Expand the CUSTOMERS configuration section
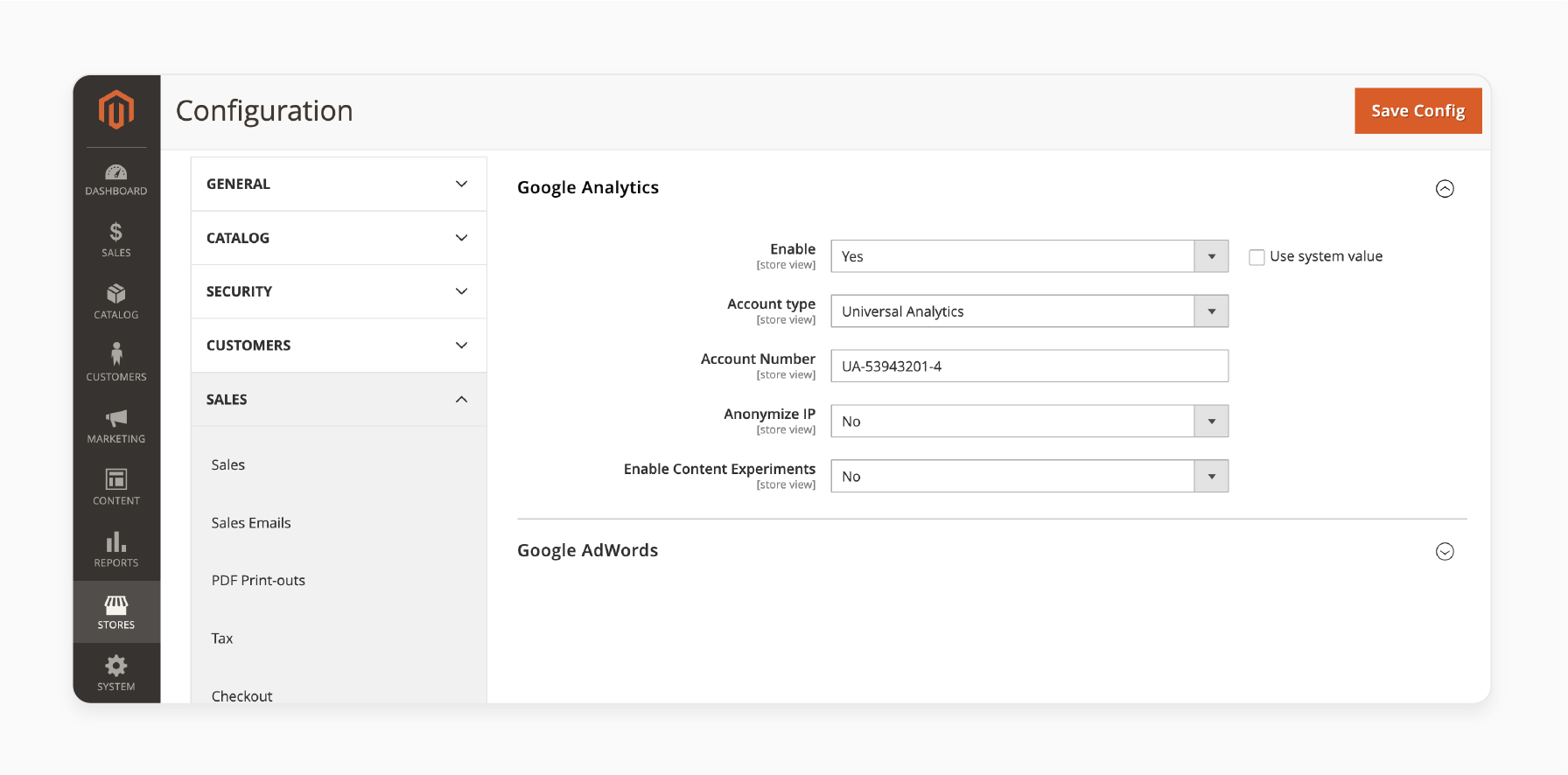Viewport: 1568px width, 775px height. click(x=339, y=346)
